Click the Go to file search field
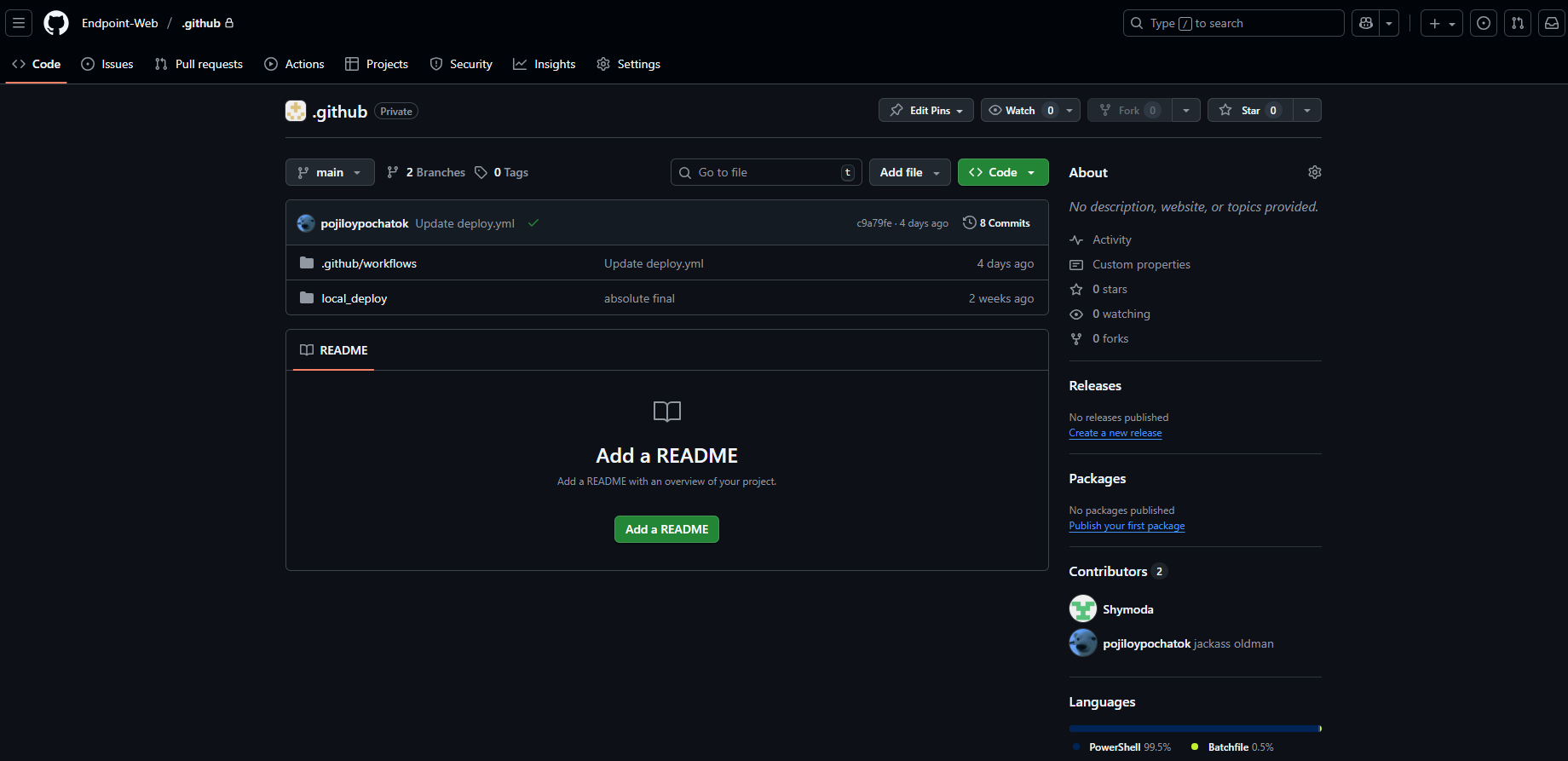1568x761 pixels. tap(766, 172)
